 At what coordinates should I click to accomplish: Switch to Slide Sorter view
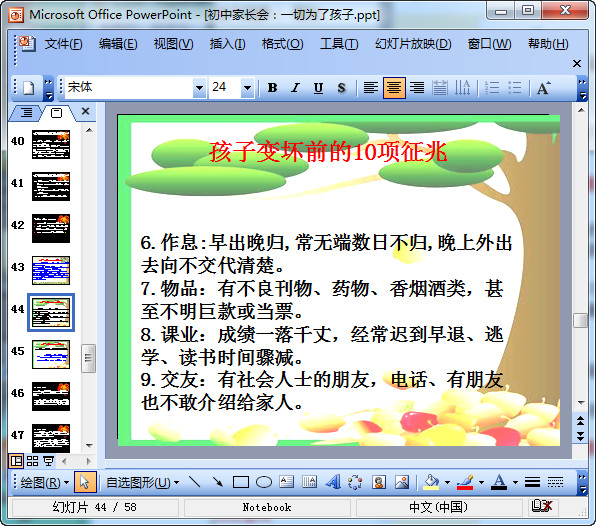click(x=33, y=461)
